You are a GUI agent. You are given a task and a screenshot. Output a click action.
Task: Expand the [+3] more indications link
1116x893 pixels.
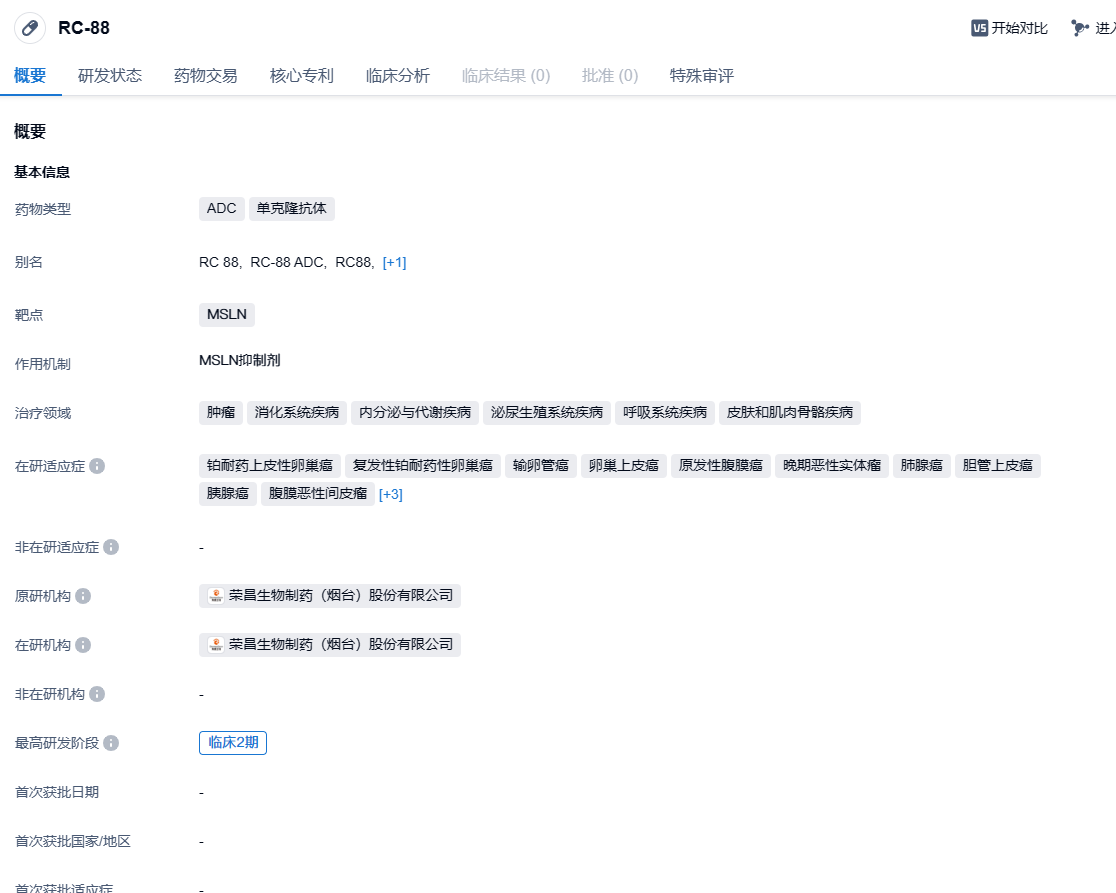coord(391,494)
